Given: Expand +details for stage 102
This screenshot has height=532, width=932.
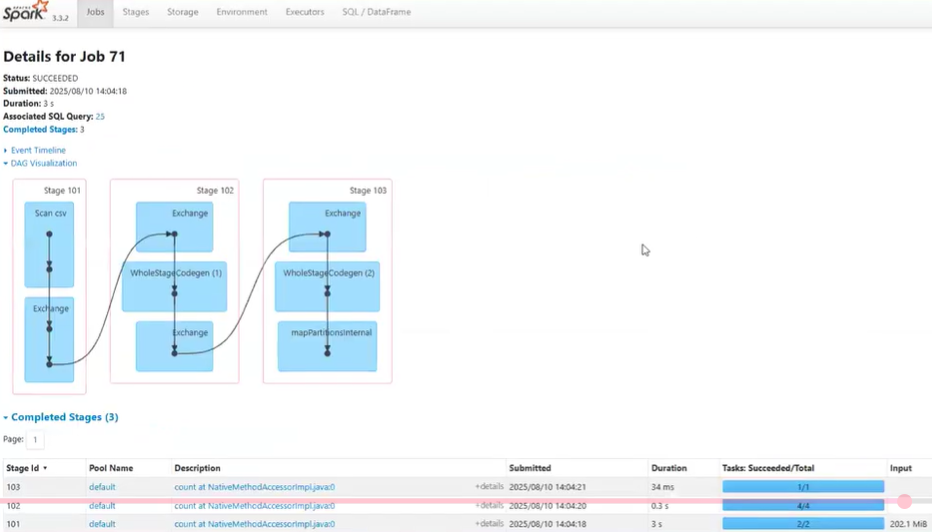Looking at the screenshot, I should pyautogui.click(x=489, y=505).
